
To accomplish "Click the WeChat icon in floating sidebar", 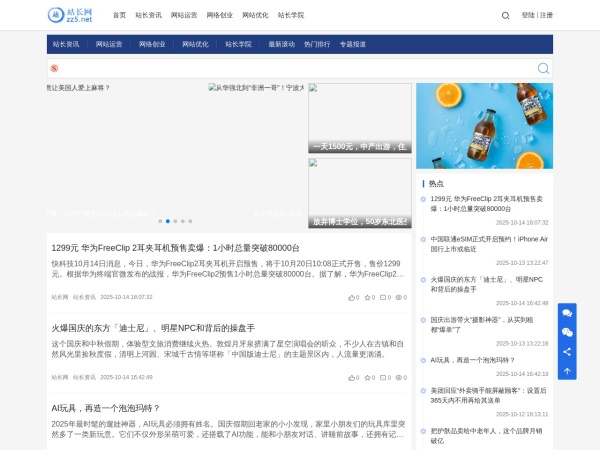I will (567, 332).
